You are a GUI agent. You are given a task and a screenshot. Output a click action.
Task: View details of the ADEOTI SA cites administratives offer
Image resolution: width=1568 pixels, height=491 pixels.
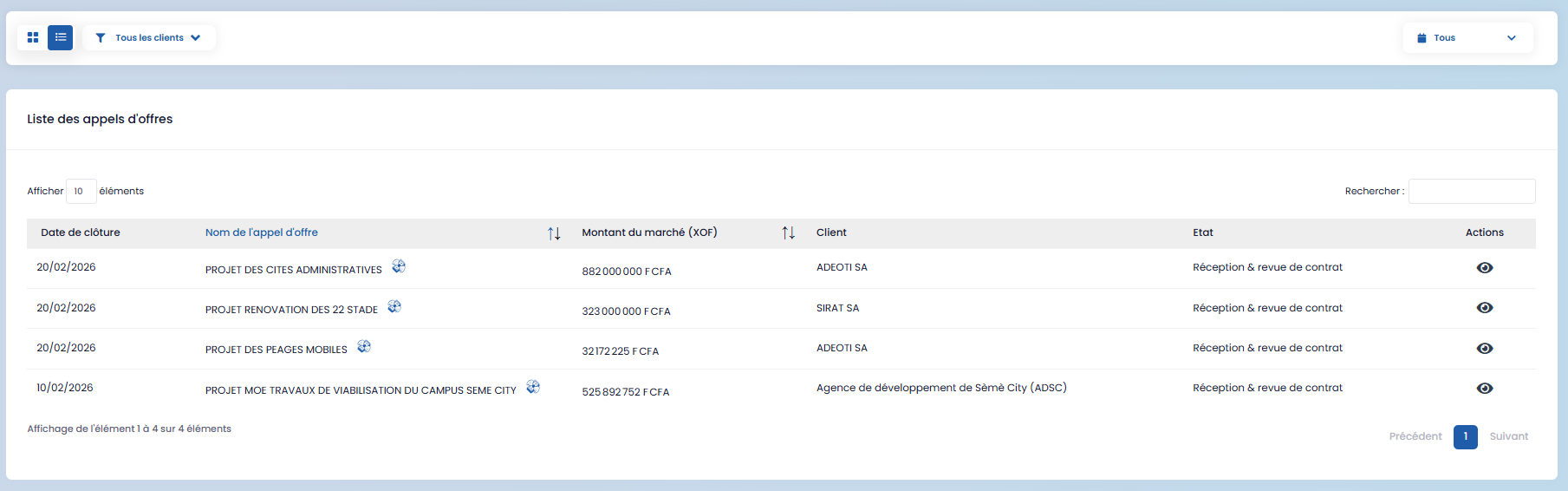[x=1484, y=268]
